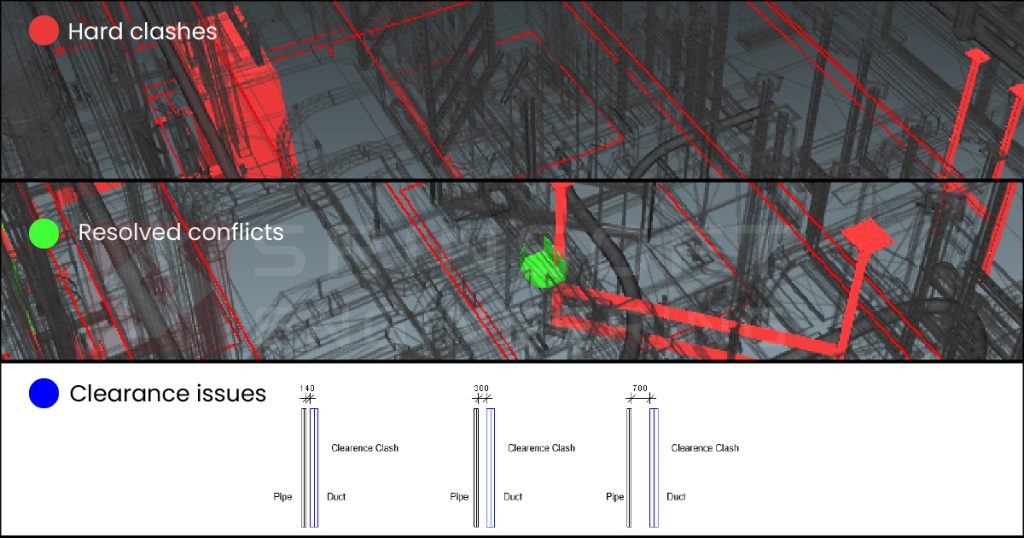1024x538 pixels.
Task: Click the green resolved object in the 3D model
Action: [x=542, y=264]
